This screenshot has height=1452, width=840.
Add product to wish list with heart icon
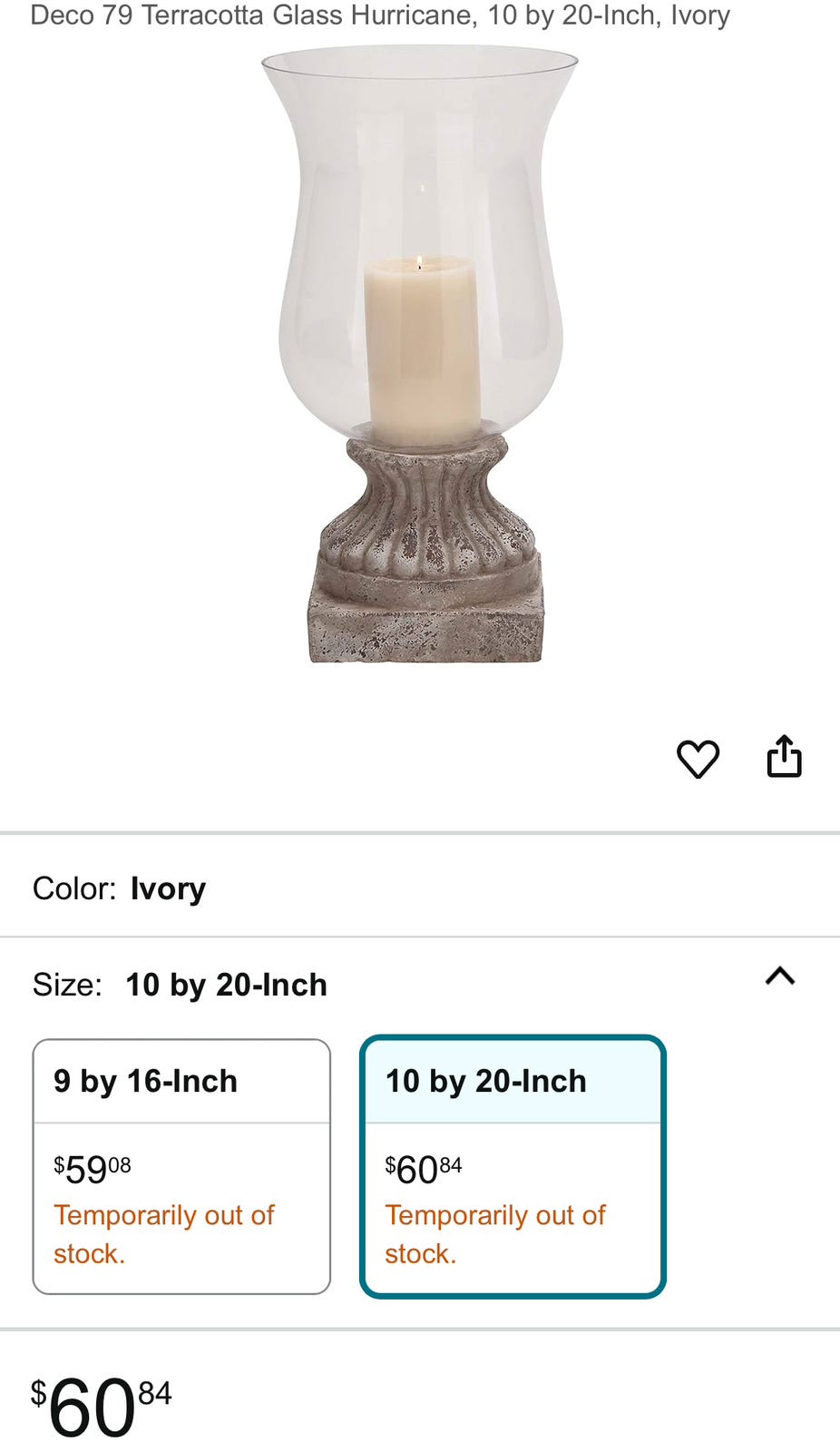[x=698, y=759]
